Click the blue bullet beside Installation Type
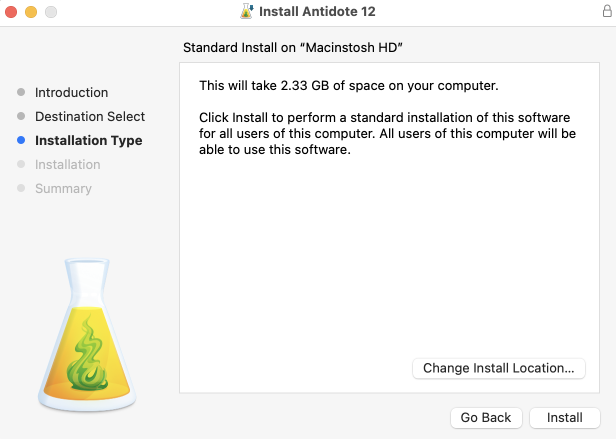The width and height of the screenshot is (616, 439). (21, 141)
